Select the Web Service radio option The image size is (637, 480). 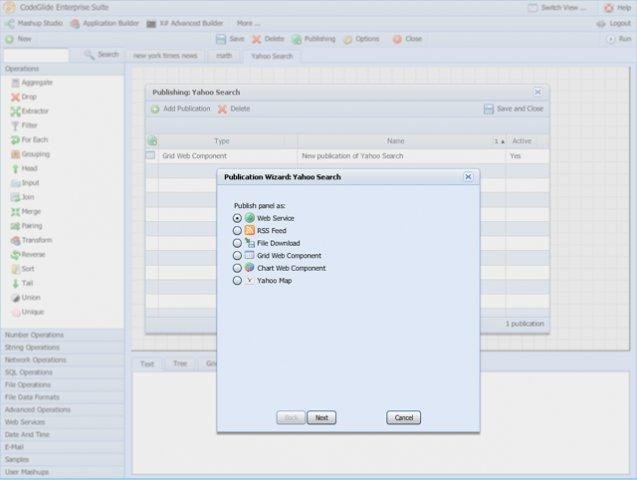(x=237, y=218)
